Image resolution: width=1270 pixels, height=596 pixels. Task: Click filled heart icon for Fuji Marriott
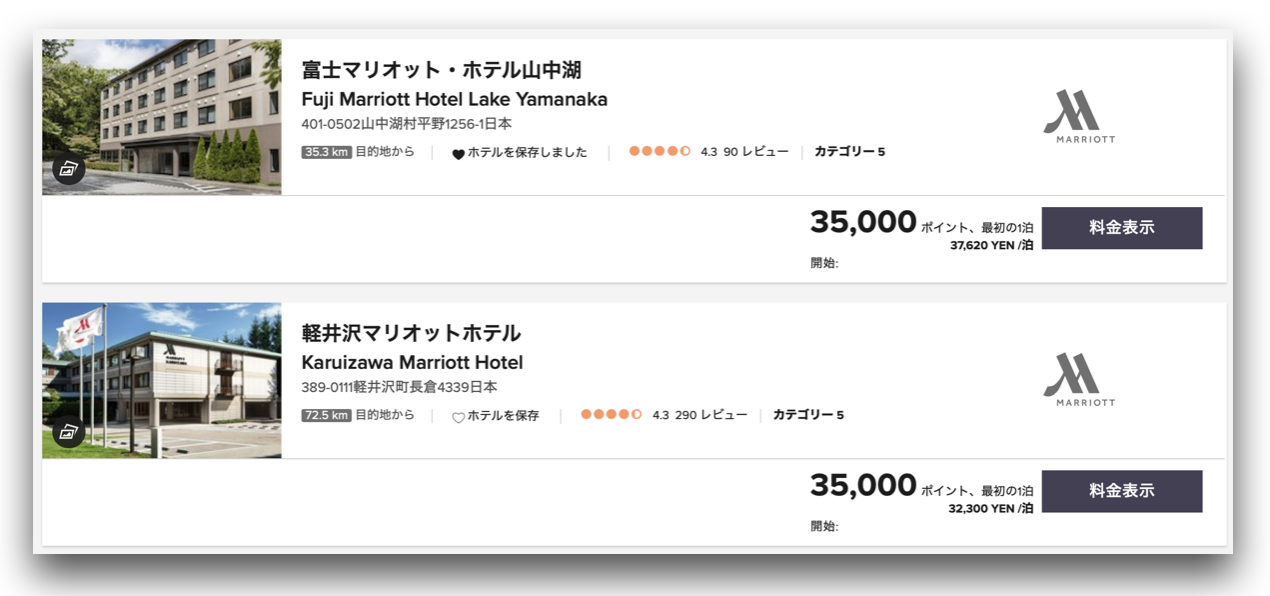point(458,154)
